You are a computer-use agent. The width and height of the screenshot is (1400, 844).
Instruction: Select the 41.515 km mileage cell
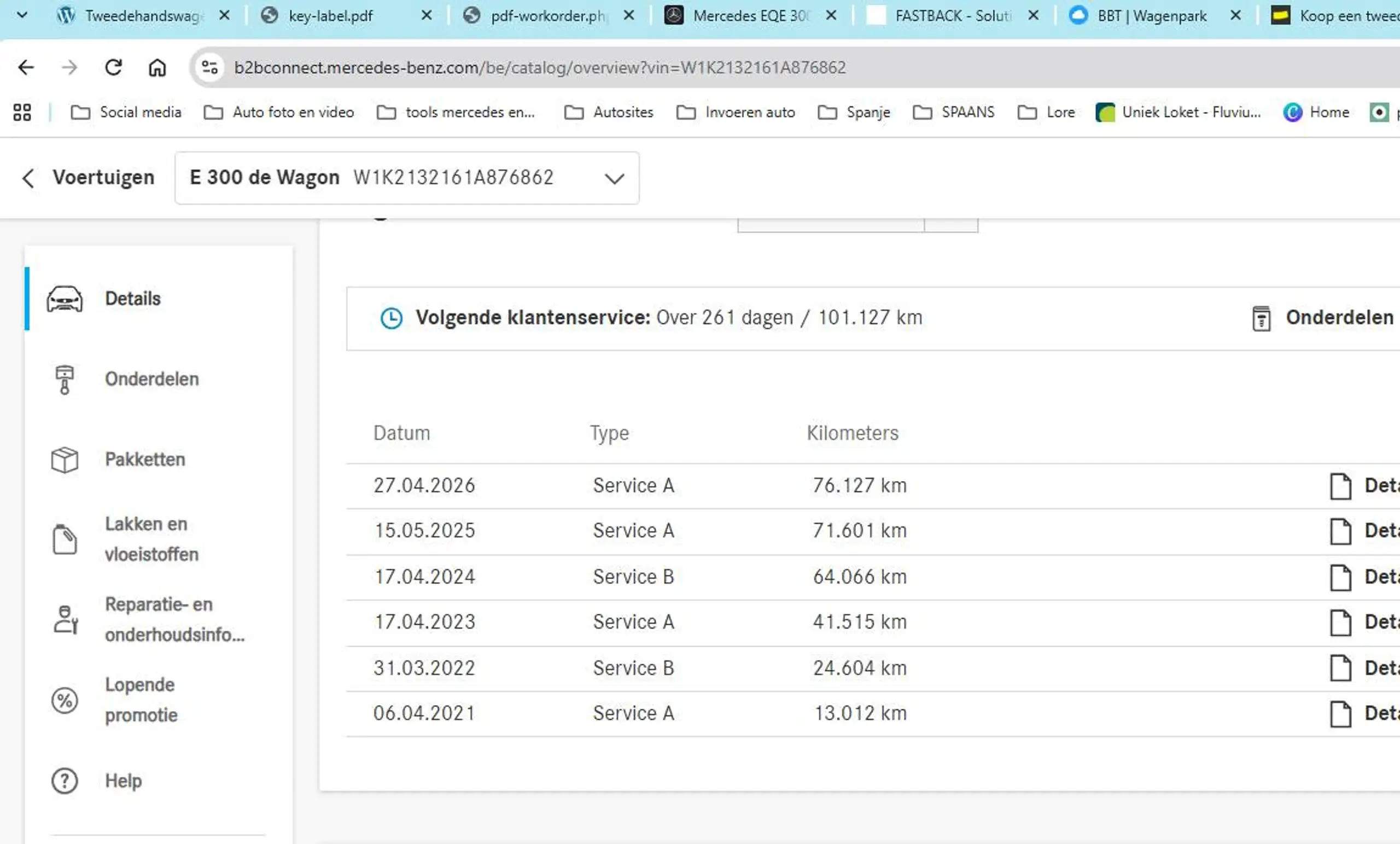860,622
